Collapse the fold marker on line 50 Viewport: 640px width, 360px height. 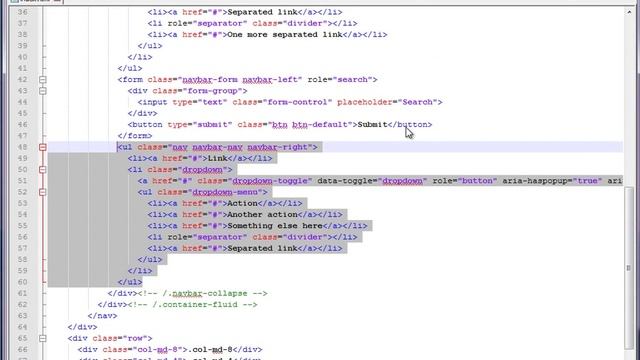click(x=42, y=170)
